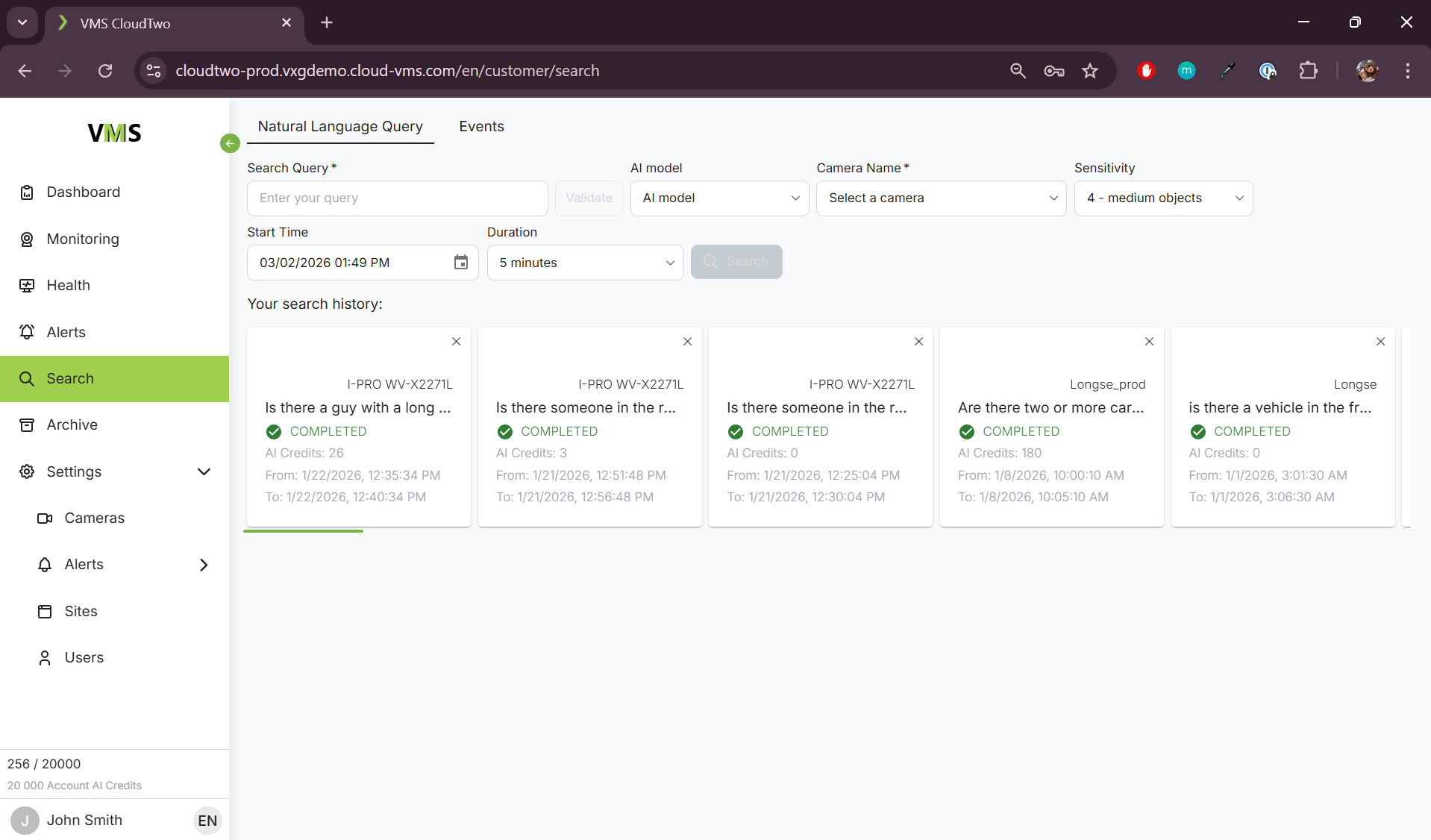Click the horizontal scrollbar under search history
The width and height of the screenshot is (1431, 840).
[303, 531]
